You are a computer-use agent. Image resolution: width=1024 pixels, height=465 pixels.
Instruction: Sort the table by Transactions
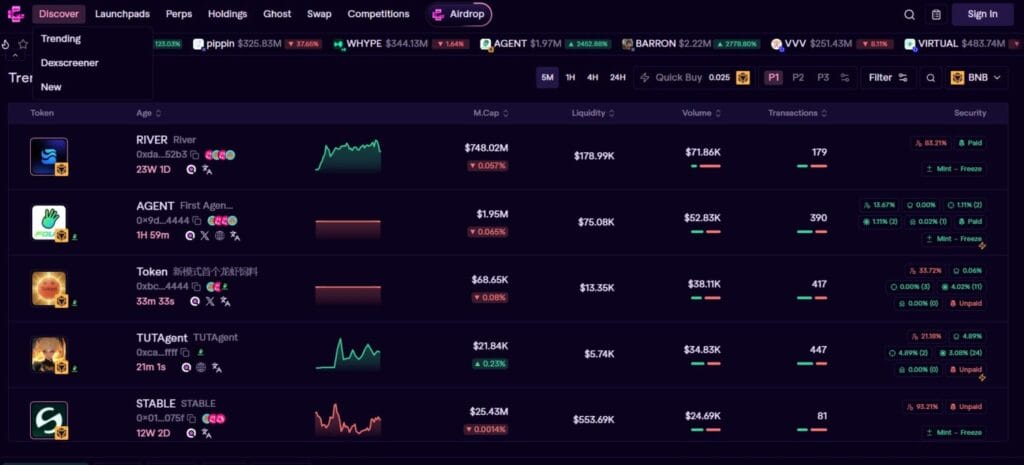pos(797,113)
